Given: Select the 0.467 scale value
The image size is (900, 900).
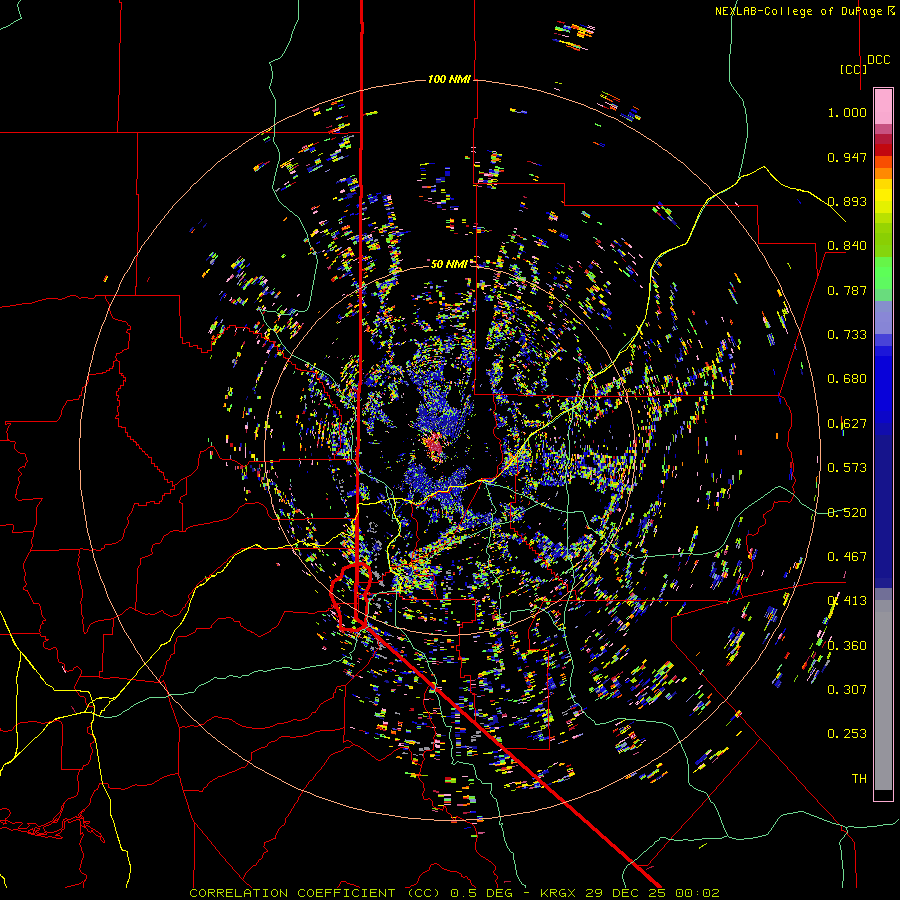Looking at the screenshot, I should 847,557.
